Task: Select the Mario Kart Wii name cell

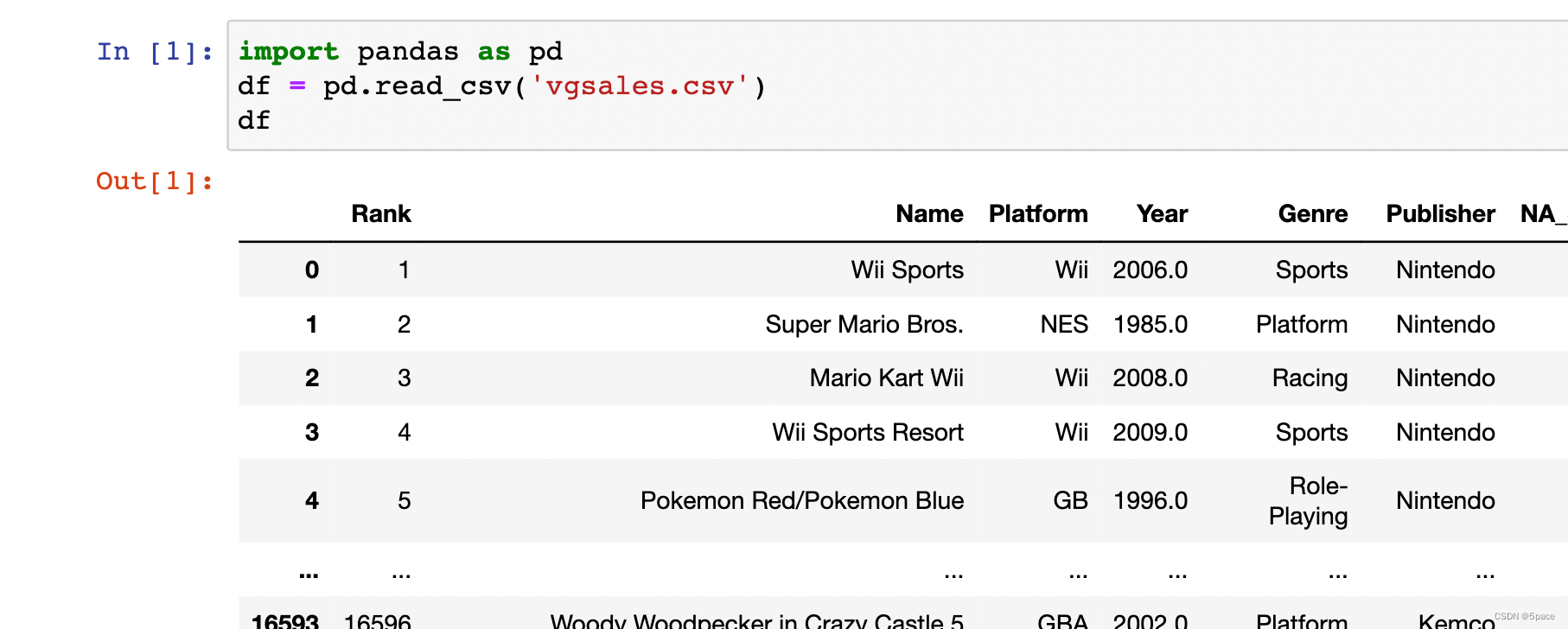Action: point(886,378)
